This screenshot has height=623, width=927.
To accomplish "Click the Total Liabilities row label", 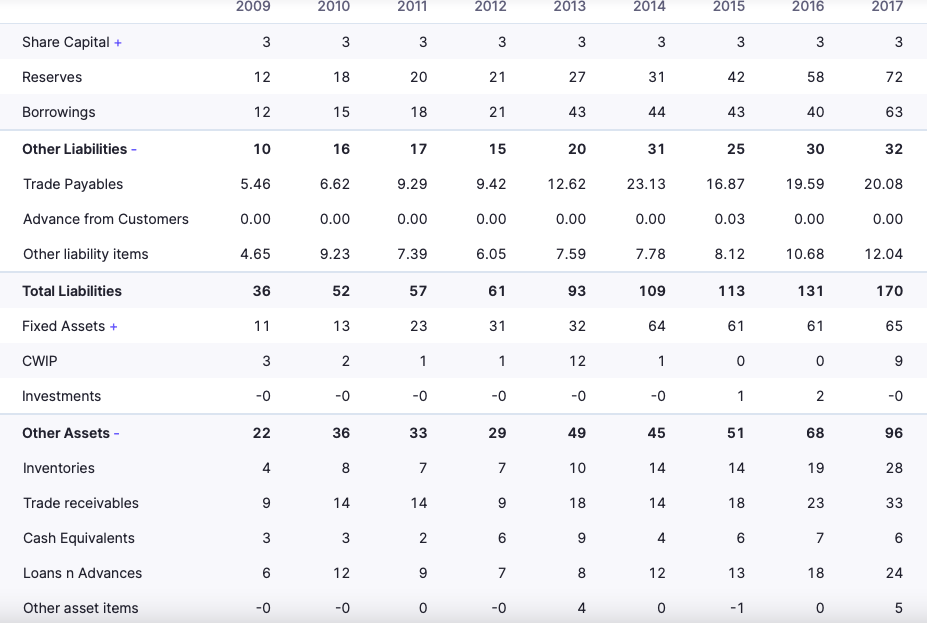I will tap(72, 291).
